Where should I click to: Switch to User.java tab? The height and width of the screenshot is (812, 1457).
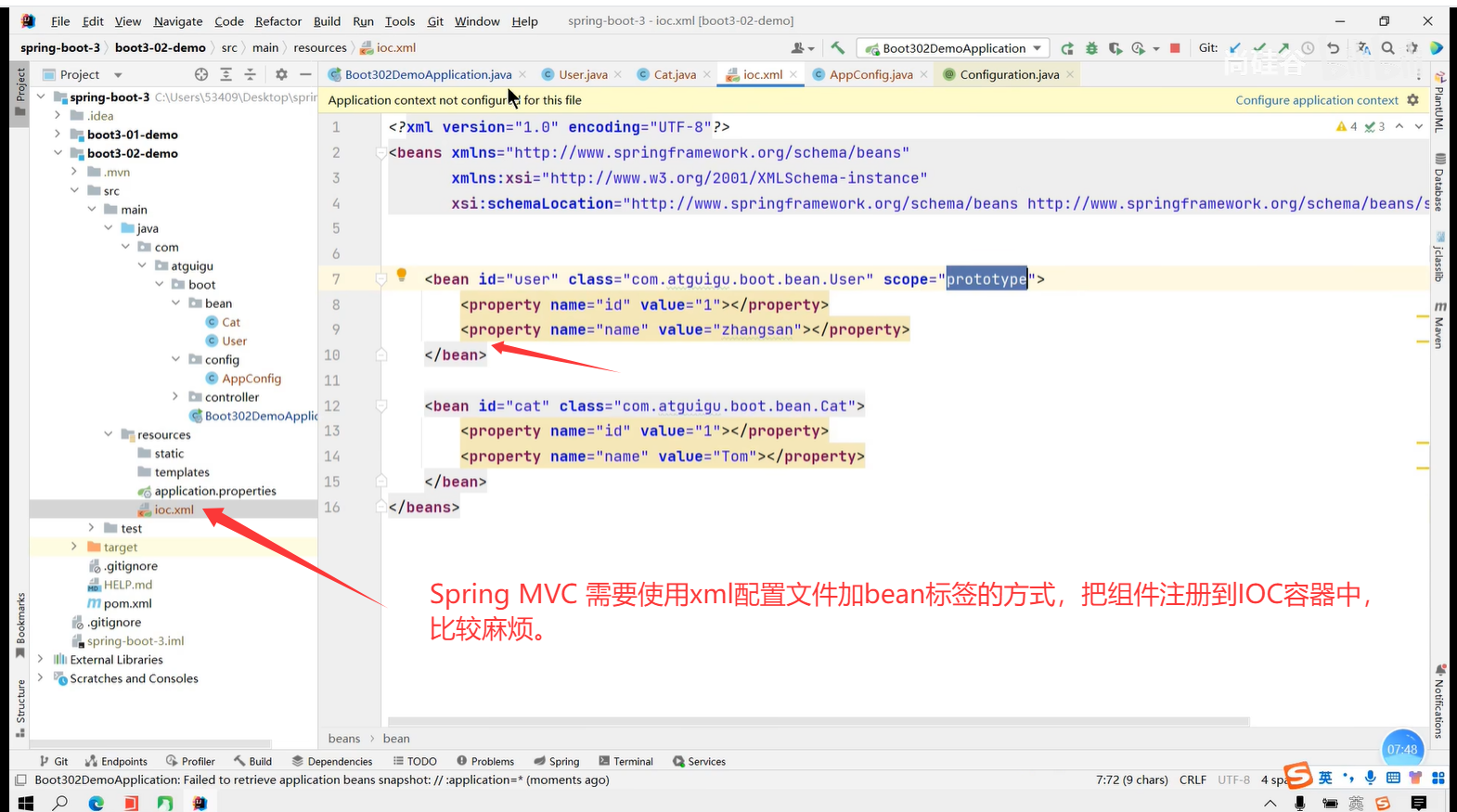(583, 74)
